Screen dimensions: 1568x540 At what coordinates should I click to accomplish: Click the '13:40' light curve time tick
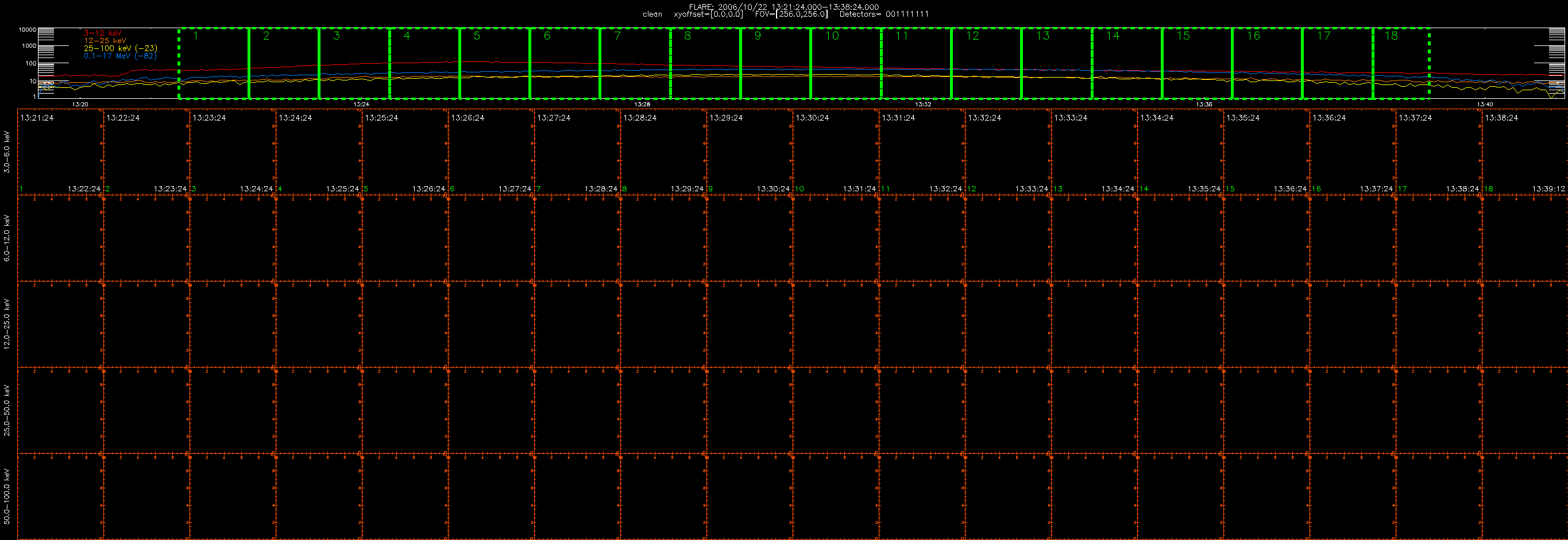tap(1485, 105)
